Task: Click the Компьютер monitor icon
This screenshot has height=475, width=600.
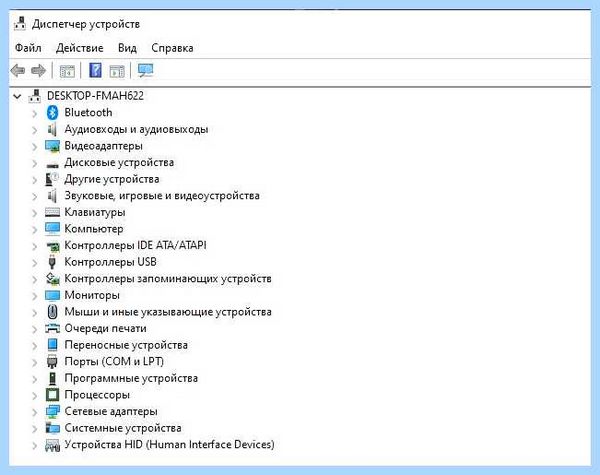Action: pos(52,229)
